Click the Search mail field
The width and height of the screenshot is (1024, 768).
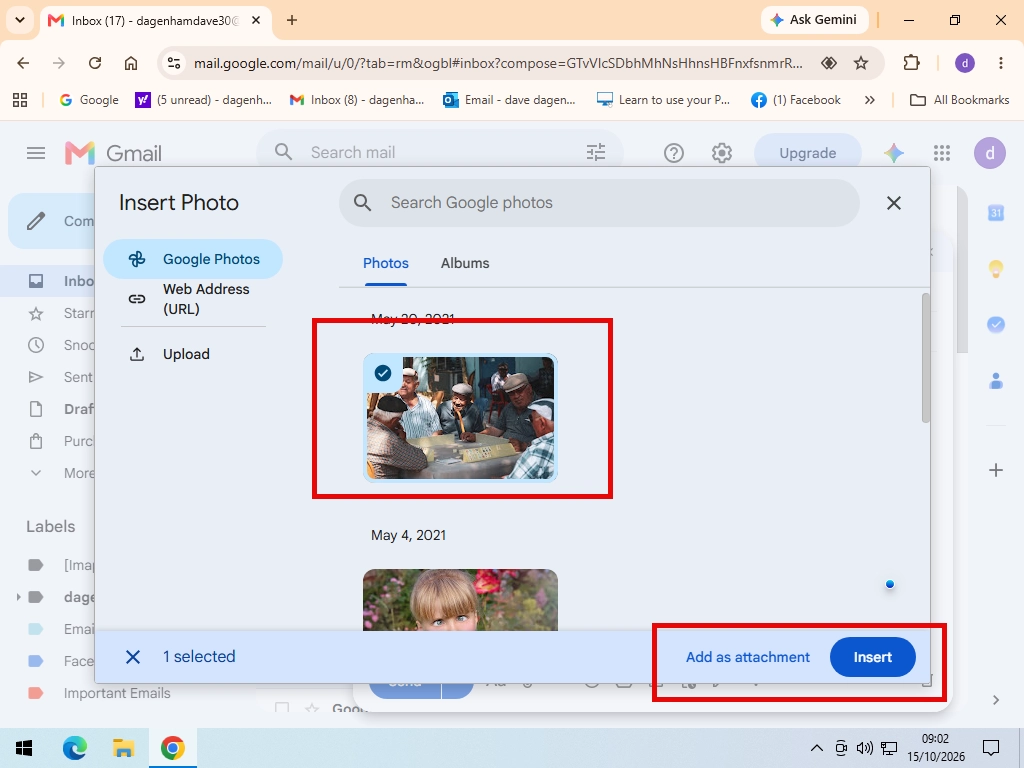(440, 153)
